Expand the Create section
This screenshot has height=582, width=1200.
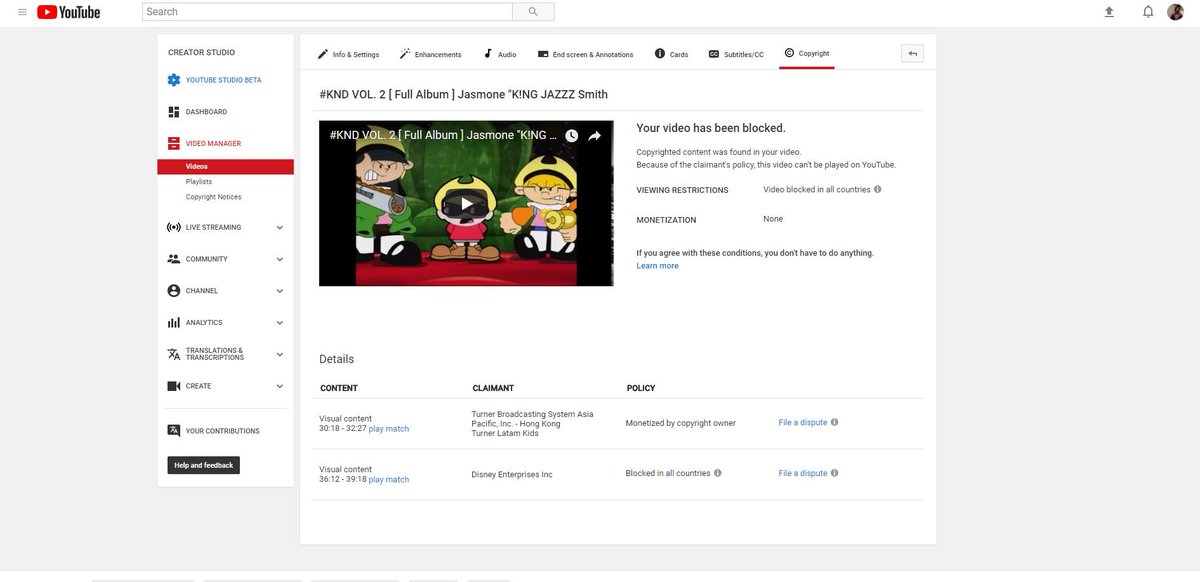tap(280, 386)
